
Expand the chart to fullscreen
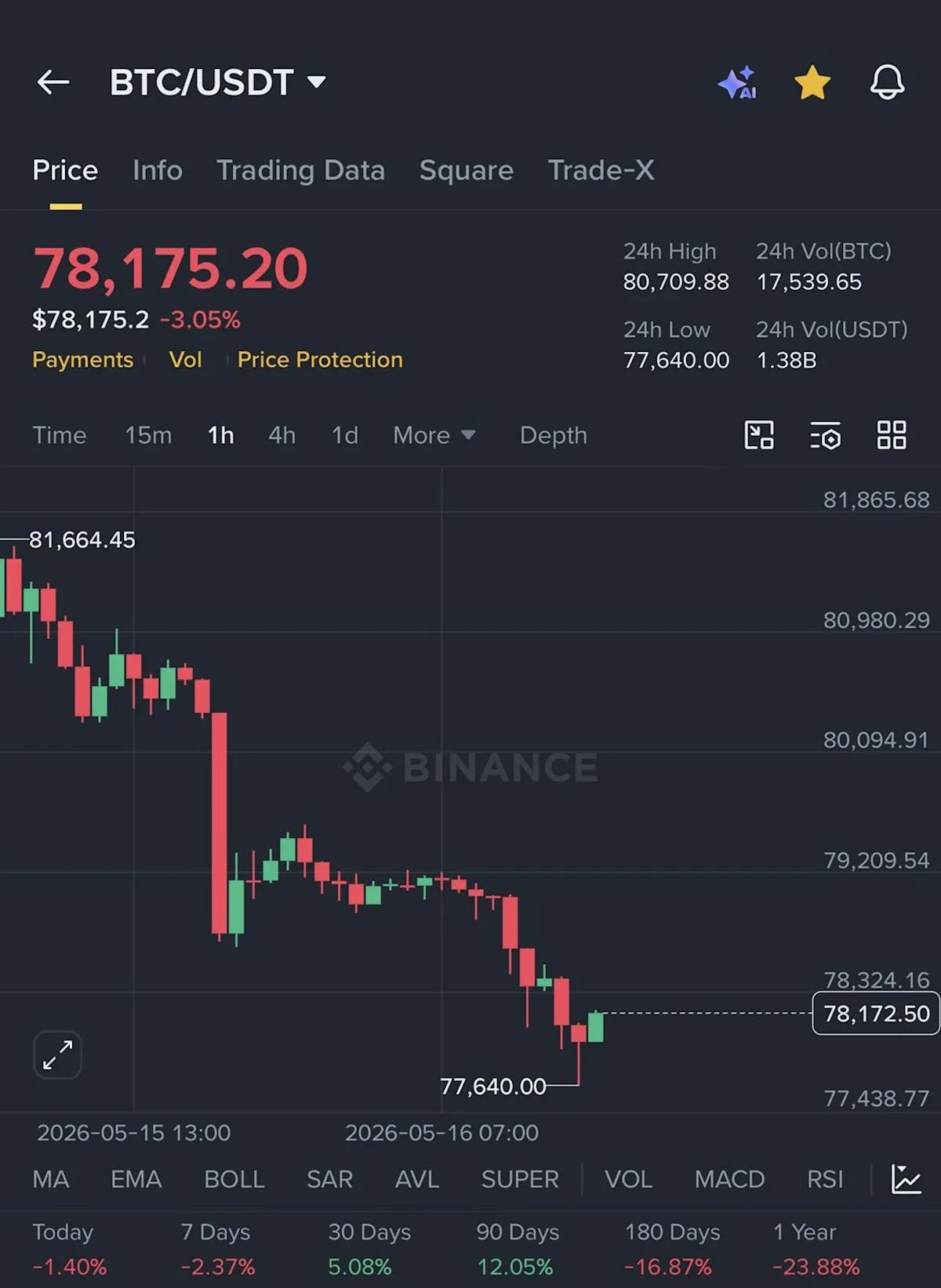tap(57, 1054)
